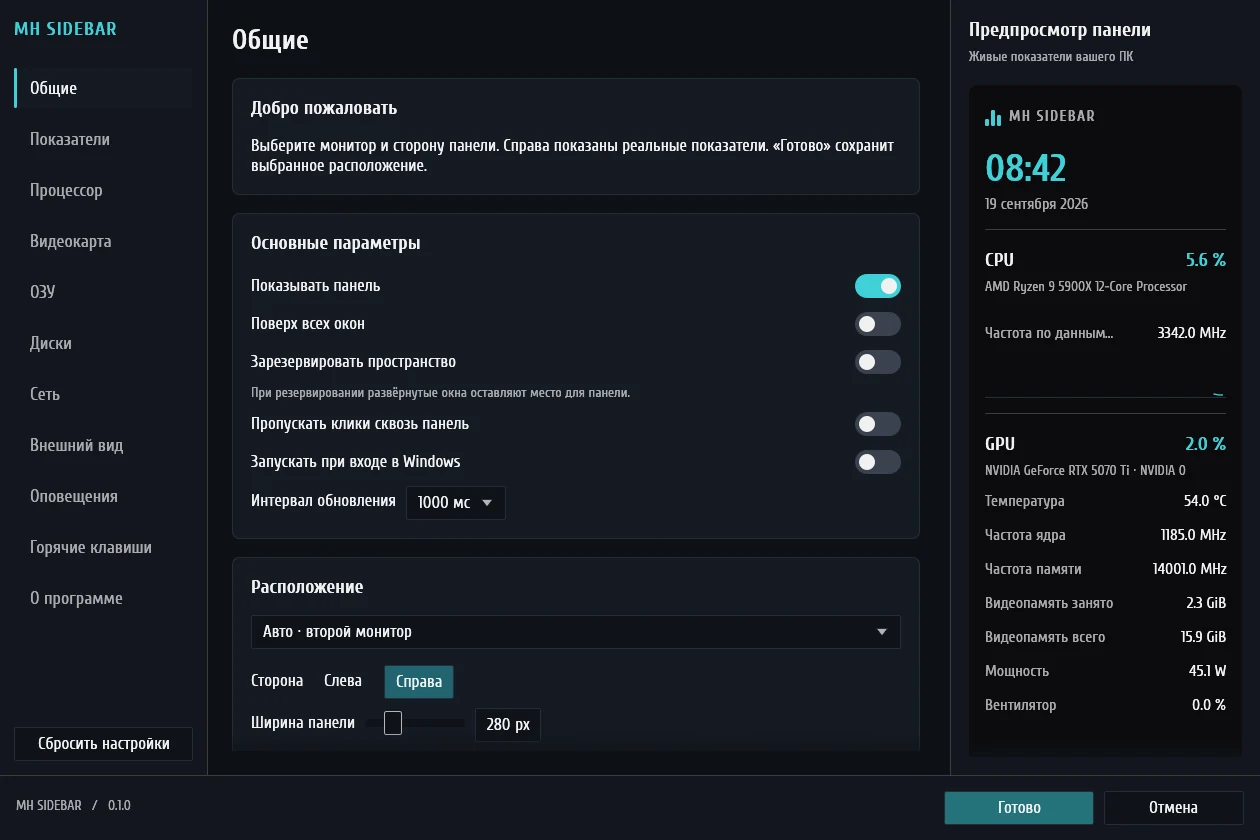The height and width of the screenshot is (840, 1260).
Task: Switch to Оповещения section
Action: [x=103, y=496]
